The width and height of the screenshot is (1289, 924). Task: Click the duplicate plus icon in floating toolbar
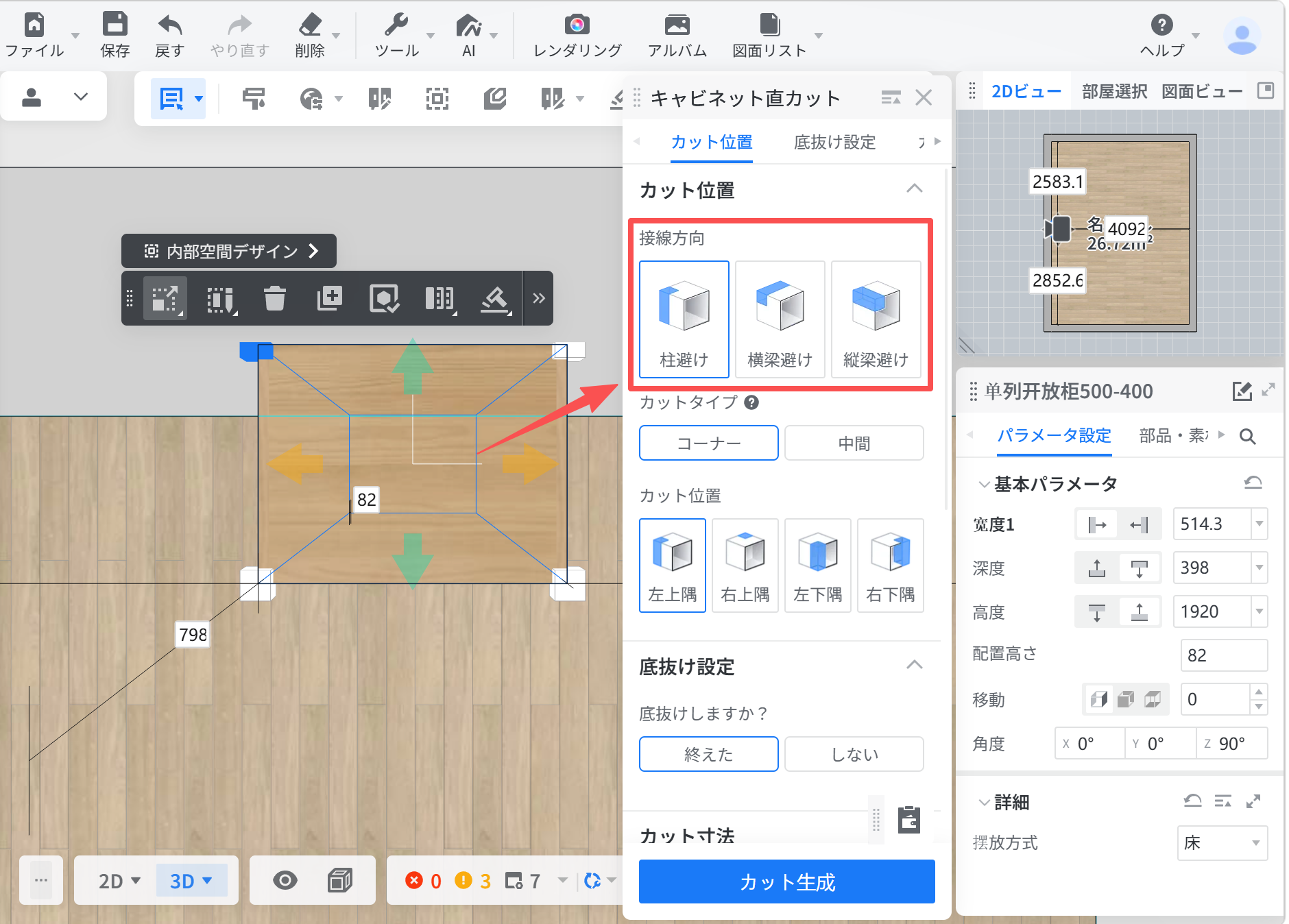pyautogui.click(x=329, y=298)
